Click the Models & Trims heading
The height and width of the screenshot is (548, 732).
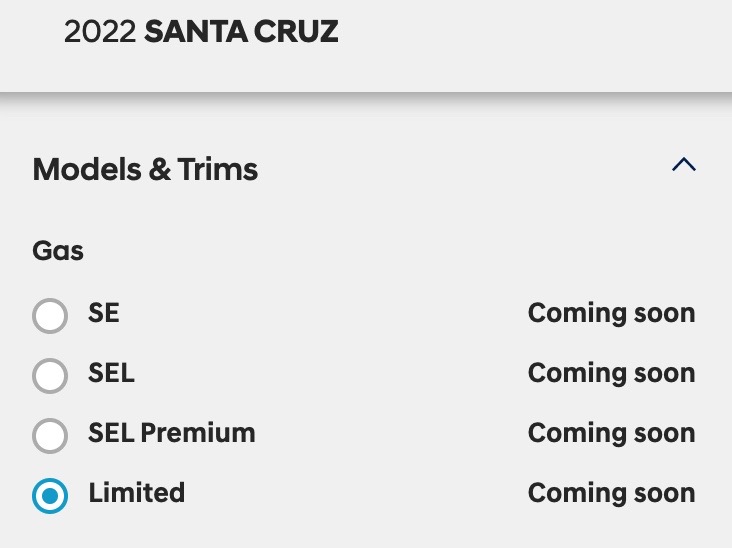click(145, 170)
